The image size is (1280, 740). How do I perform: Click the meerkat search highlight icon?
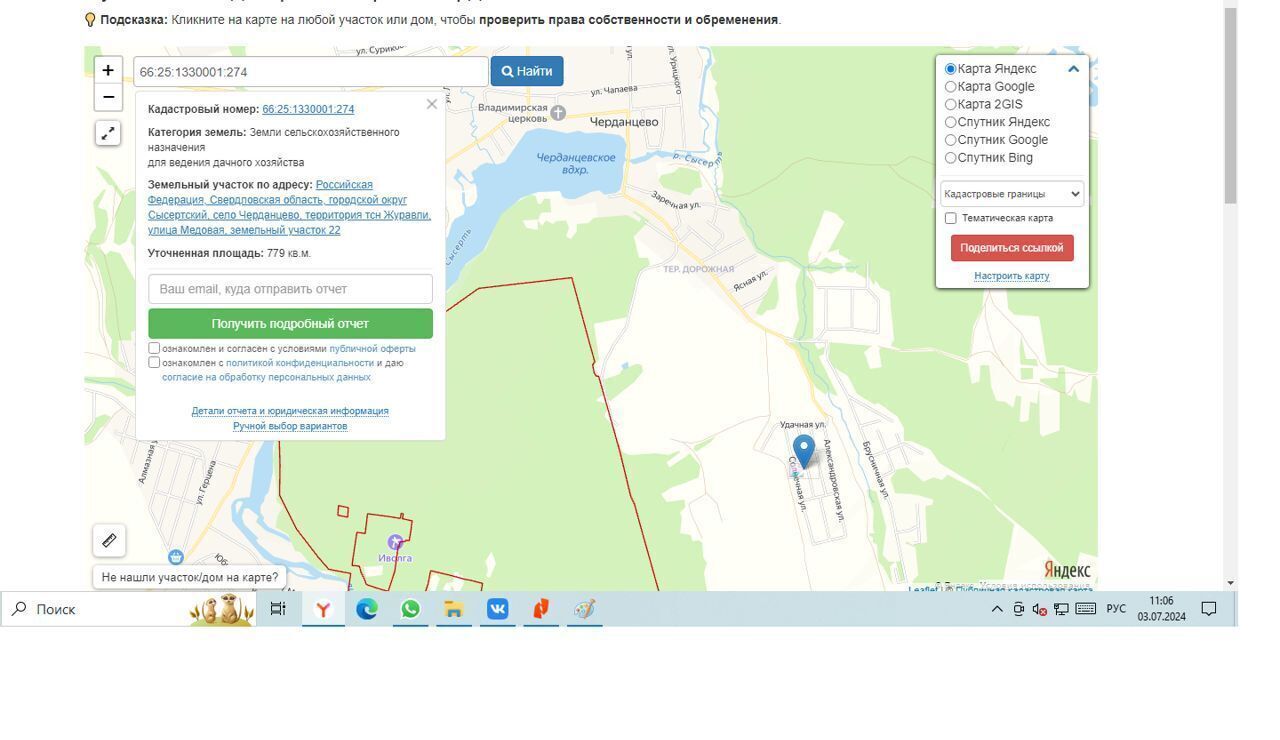[x=222, y=609]
